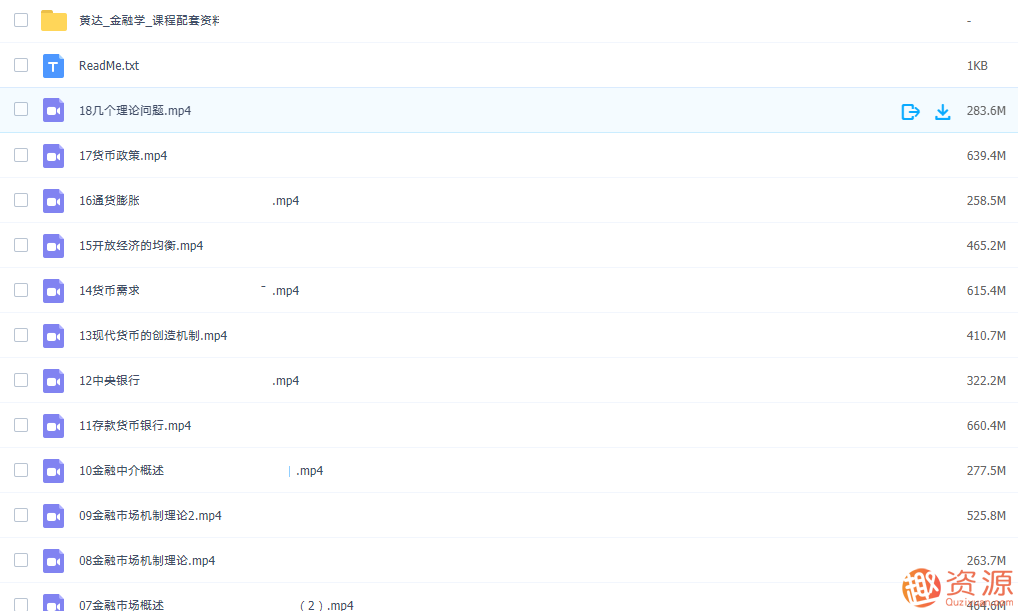Click the video icon of 18几个理论问题.mp4
This screenshot has width=1018, height=611.
click(53, 110)
